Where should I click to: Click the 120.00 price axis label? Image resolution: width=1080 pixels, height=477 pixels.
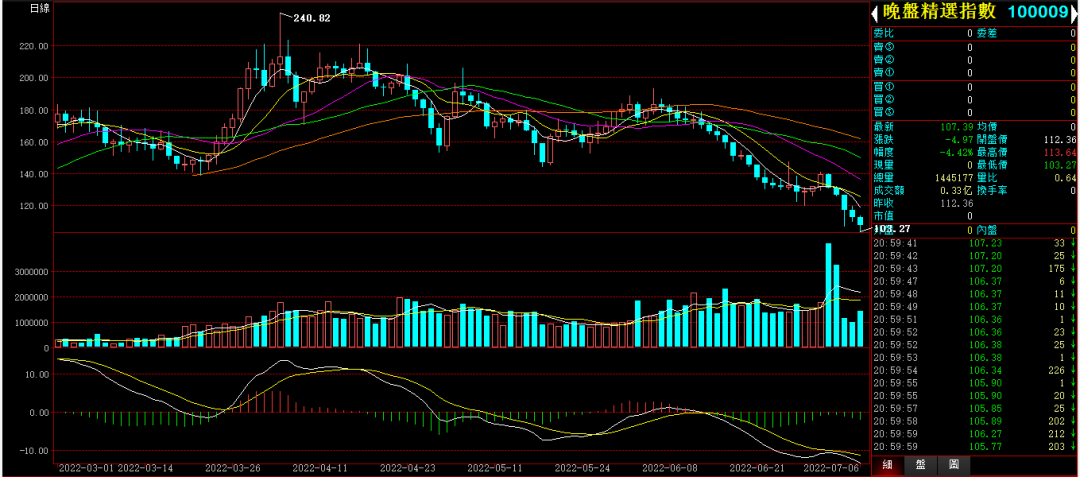click(33, 206)
